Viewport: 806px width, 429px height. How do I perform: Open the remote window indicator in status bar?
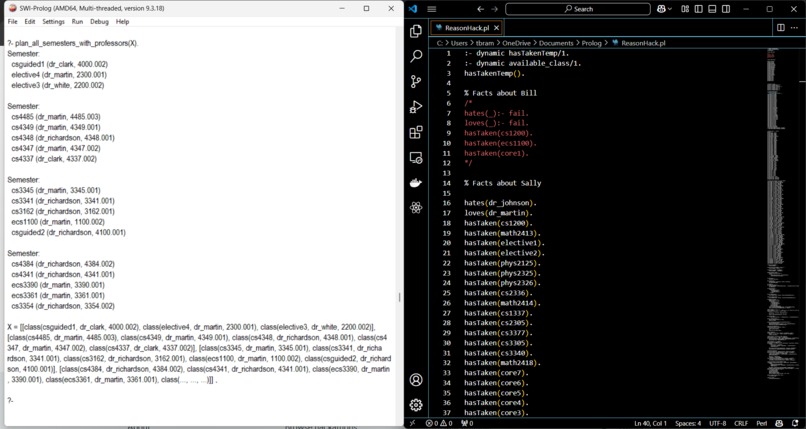[x=412, y=423]
